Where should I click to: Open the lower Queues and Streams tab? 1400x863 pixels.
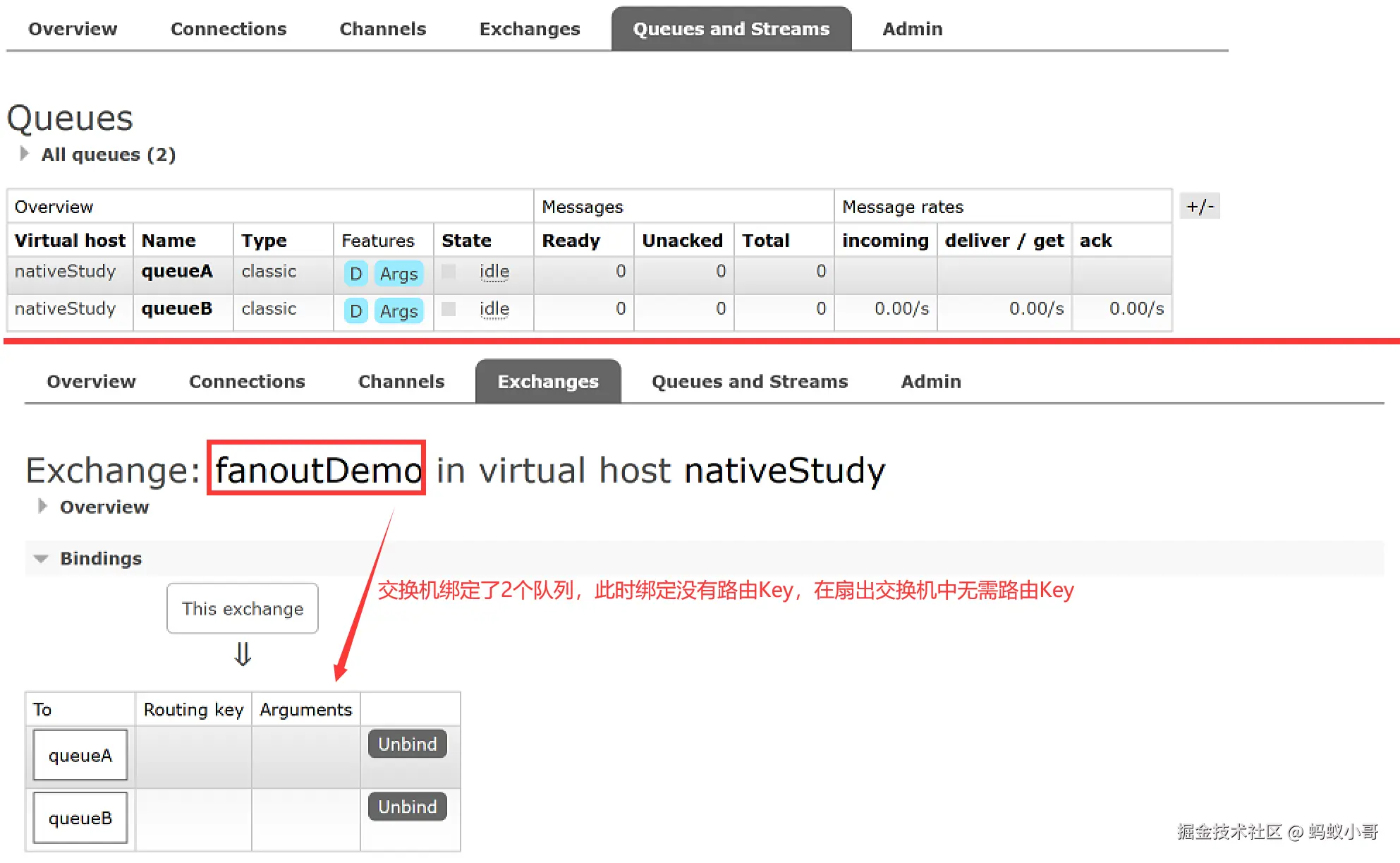(x=750, y=382)
